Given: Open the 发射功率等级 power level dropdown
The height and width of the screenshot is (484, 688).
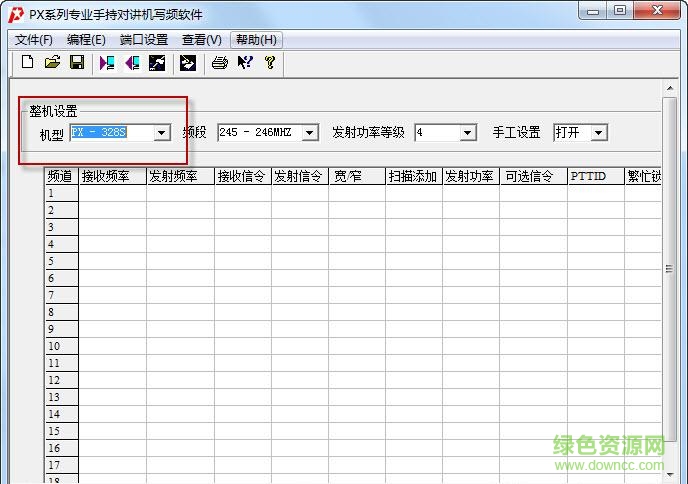Looking at the screenshot, I should (467, 133).
